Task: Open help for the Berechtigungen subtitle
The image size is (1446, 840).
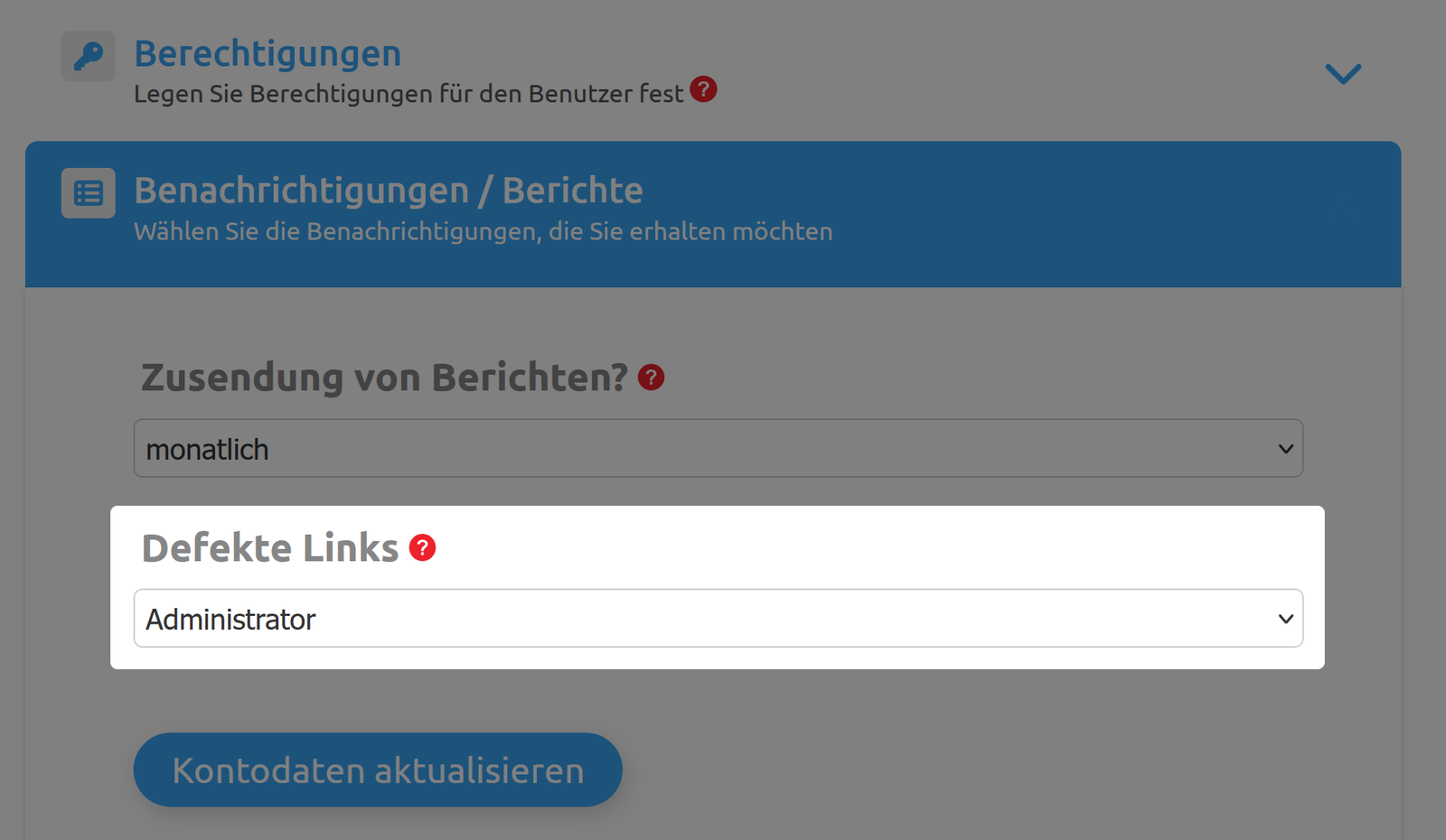Action: 702,89
